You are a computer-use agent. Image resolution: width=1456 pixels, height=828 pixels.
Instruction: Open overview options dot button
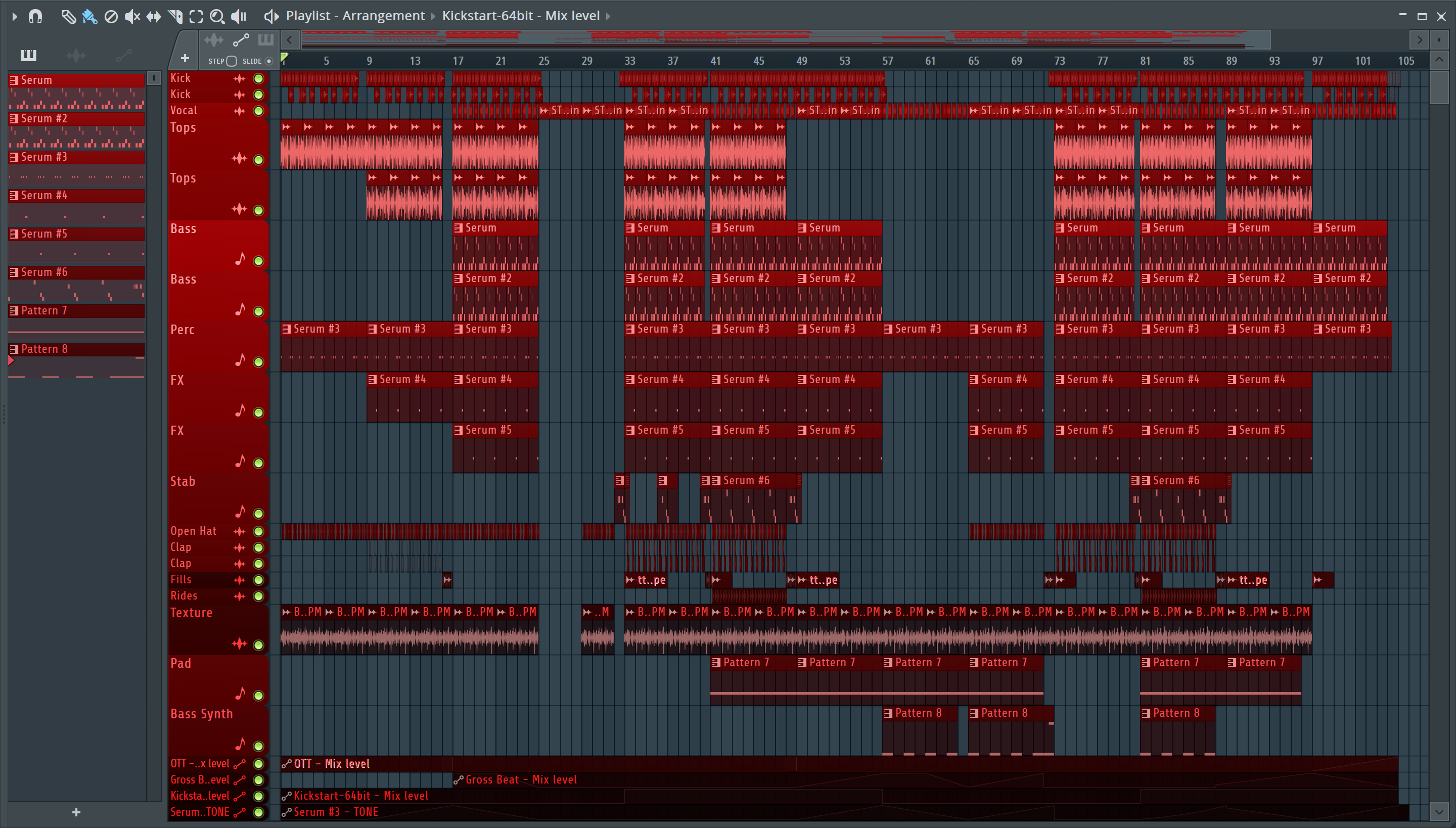(x=1439, y=40)
